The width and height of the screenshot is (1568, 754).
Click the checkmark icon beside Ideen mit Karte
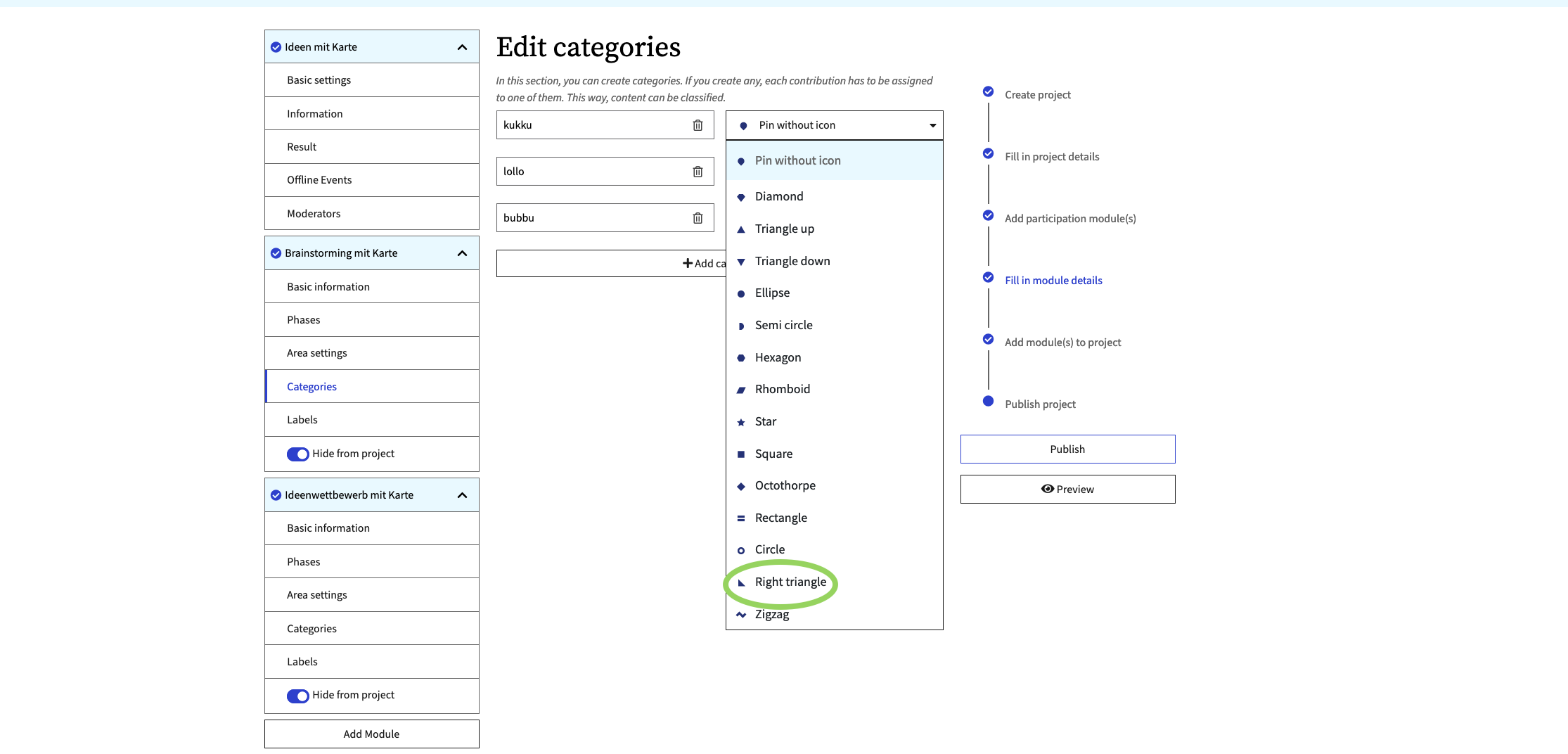[276, 47]
